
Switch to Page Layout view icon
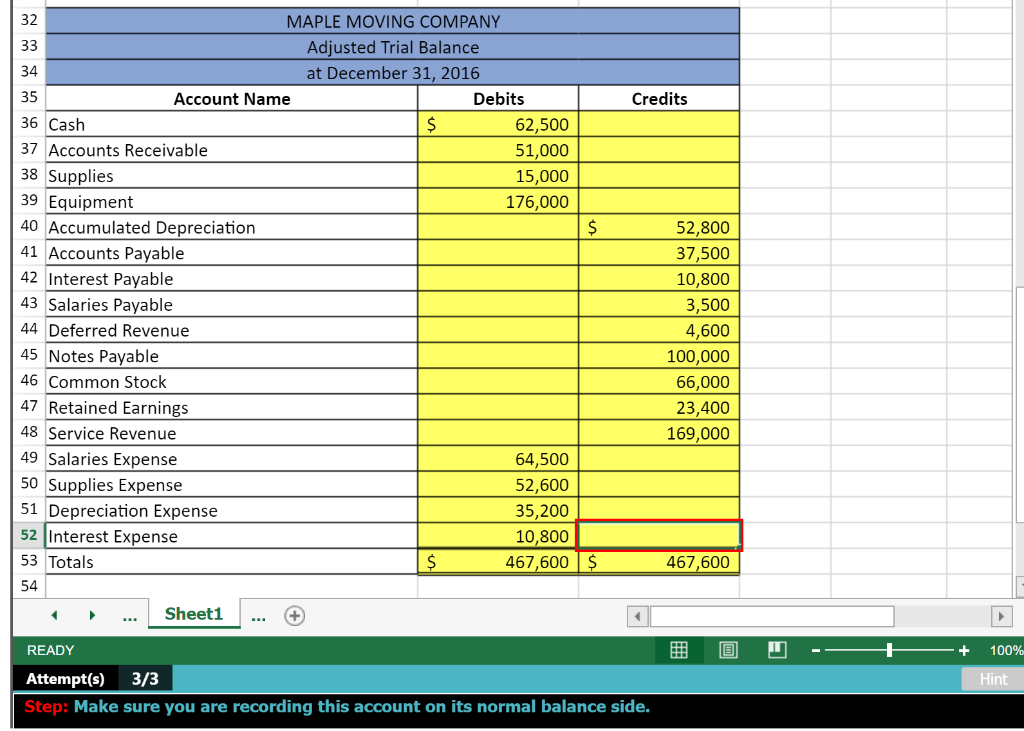728,650
